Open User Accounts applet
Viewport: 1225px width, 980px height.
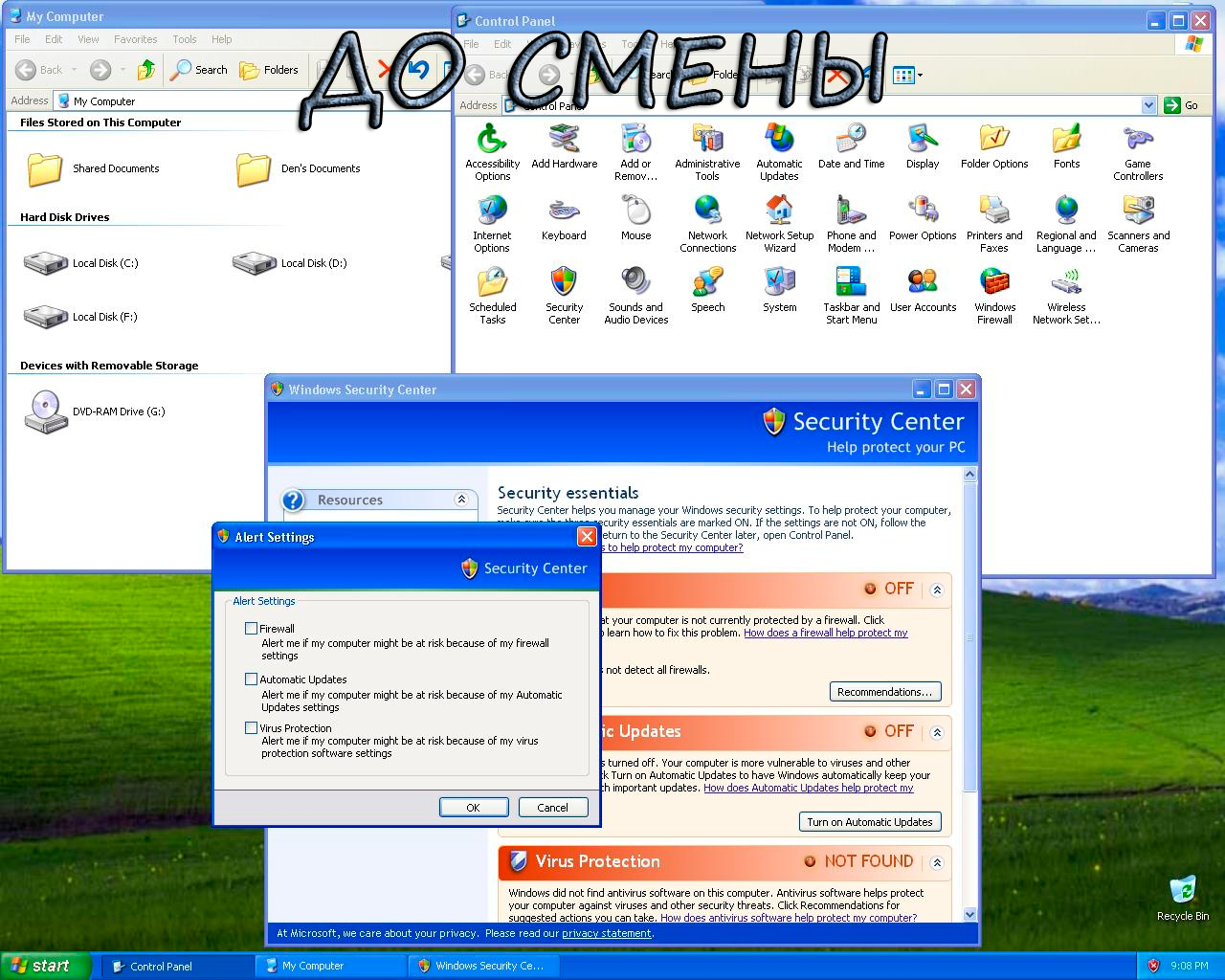(x=923, y=290)
